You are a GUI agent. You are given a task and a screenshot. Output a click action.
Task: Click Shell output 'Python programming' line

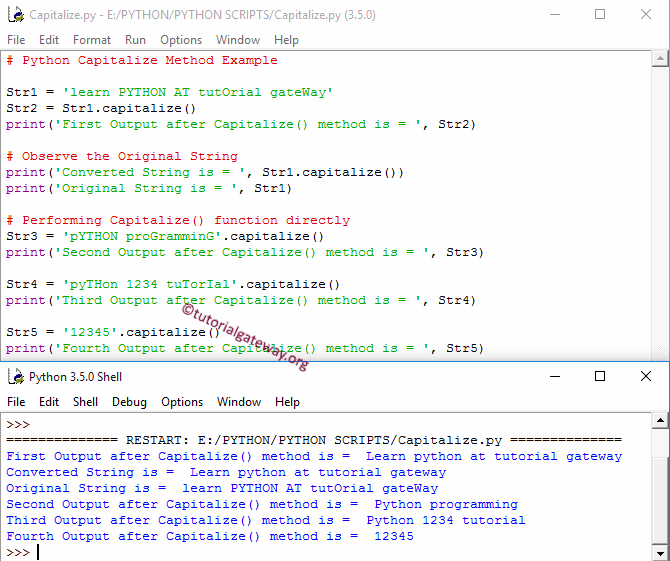pos(262,504)
